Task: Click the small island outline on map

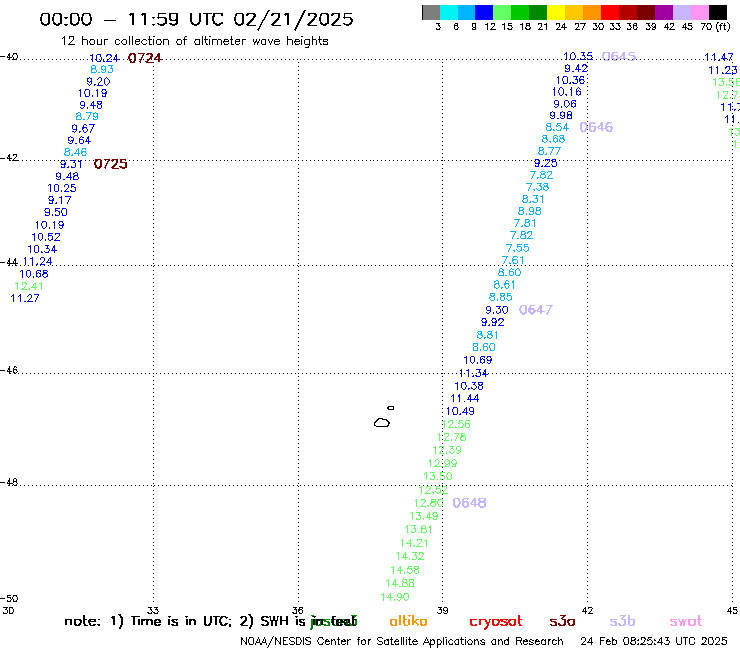Action: coord(391,408)
